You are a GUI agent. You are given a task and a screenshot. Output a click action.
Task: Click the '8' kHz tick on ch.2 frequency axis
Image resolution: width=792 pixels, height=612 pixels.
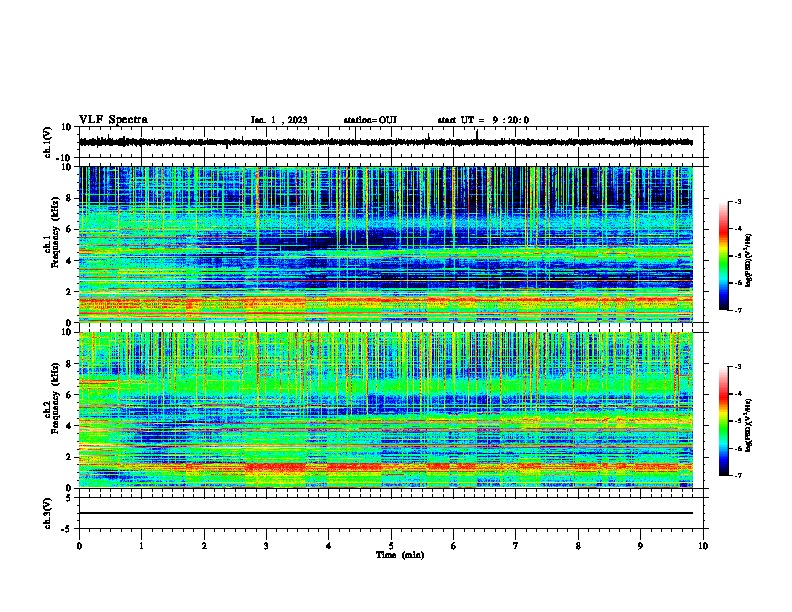(69, 364)
